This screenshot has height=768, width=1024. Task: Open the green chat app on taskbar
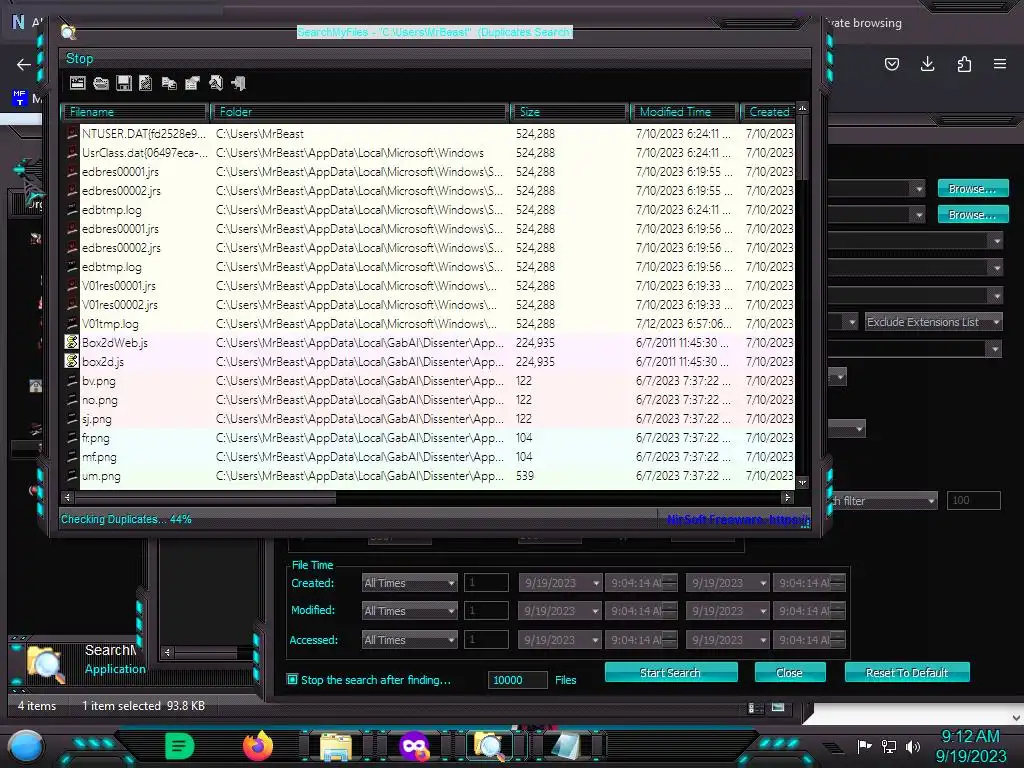[x=180, y=746]
